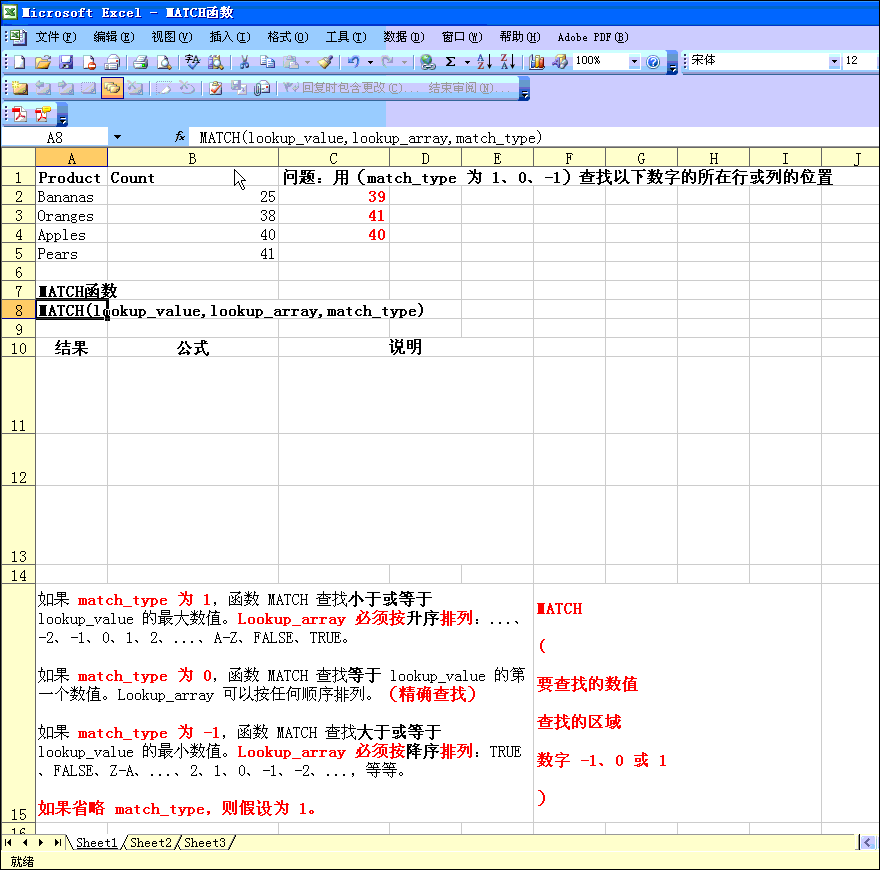Switch to the Sheet2 tab
Screen dimensions: 880x870
coord(151,843)
